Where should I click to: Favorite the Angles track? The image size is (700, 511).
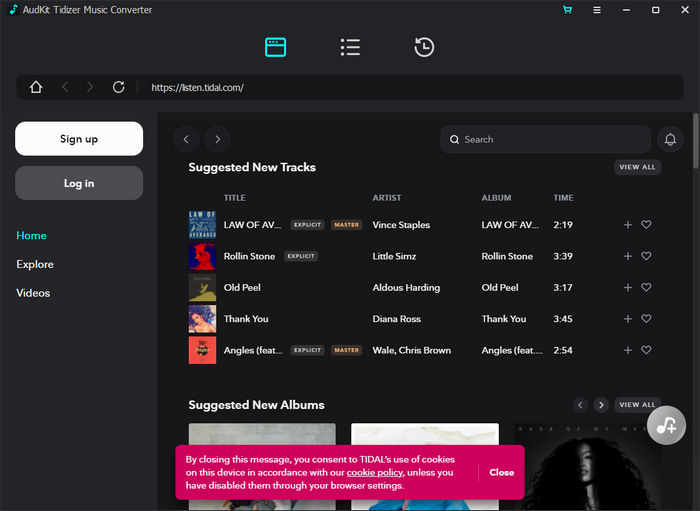coord(646,350)
